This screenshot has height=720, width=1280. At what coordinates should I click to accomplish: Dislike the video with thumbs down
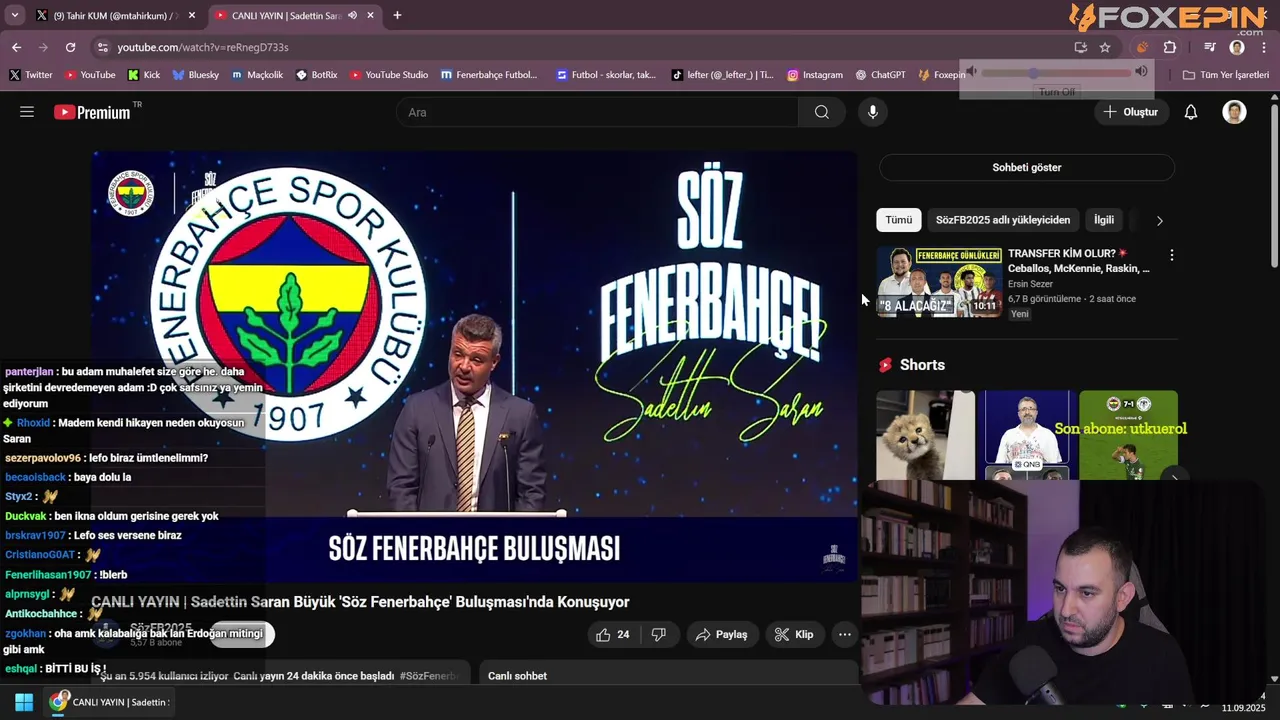659,635
